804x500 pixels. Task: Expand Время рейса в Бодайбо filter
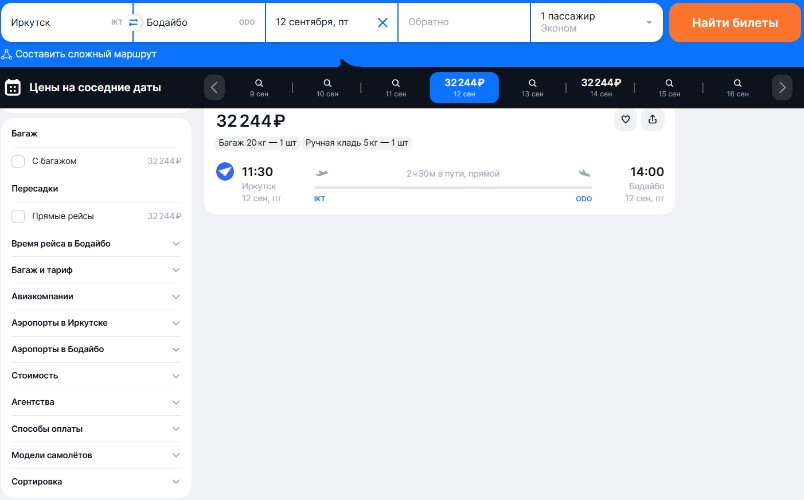click(96, 243)
